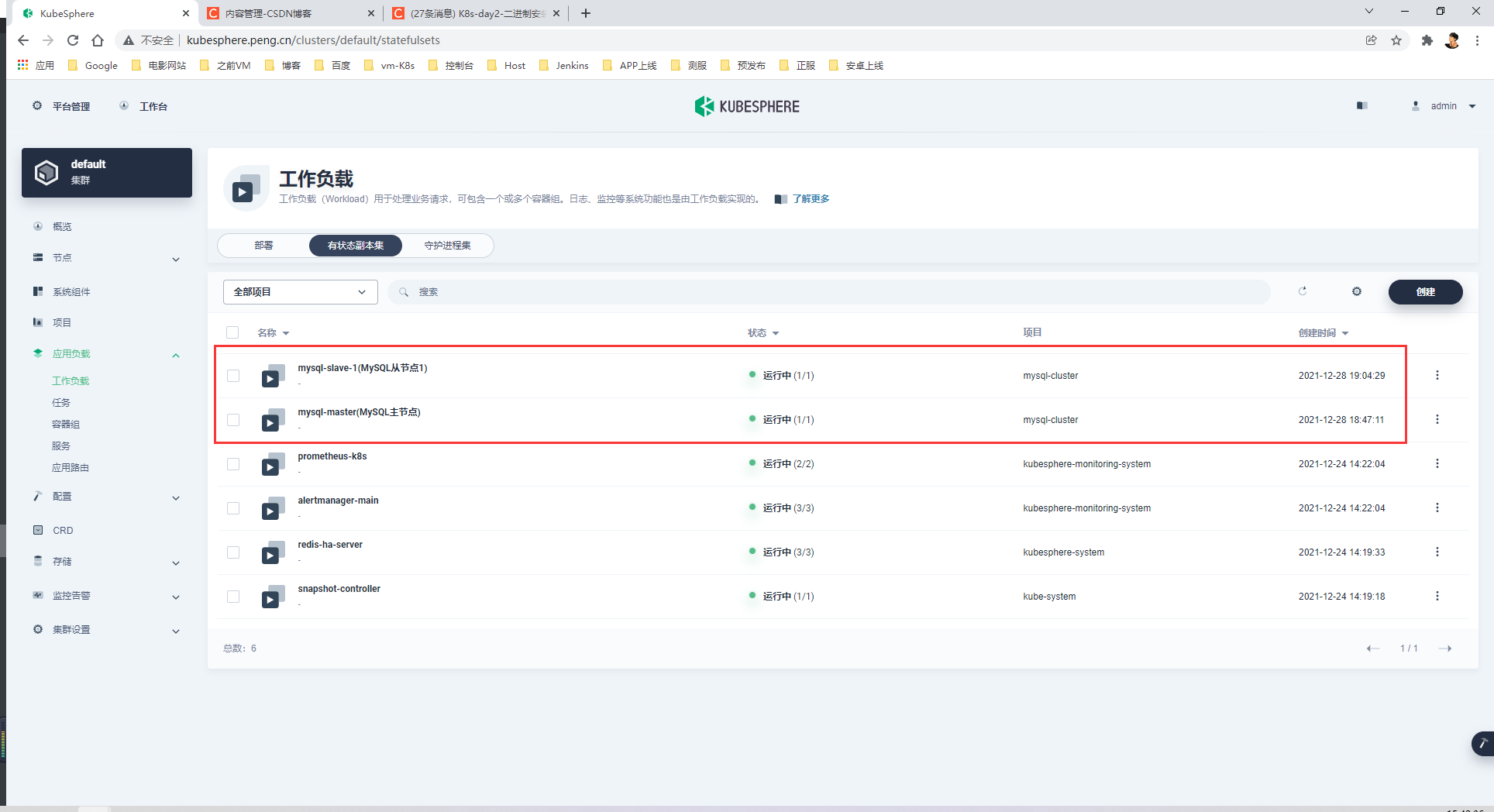Open the Jenkins bookmark folder

click(x=564, y=66)
